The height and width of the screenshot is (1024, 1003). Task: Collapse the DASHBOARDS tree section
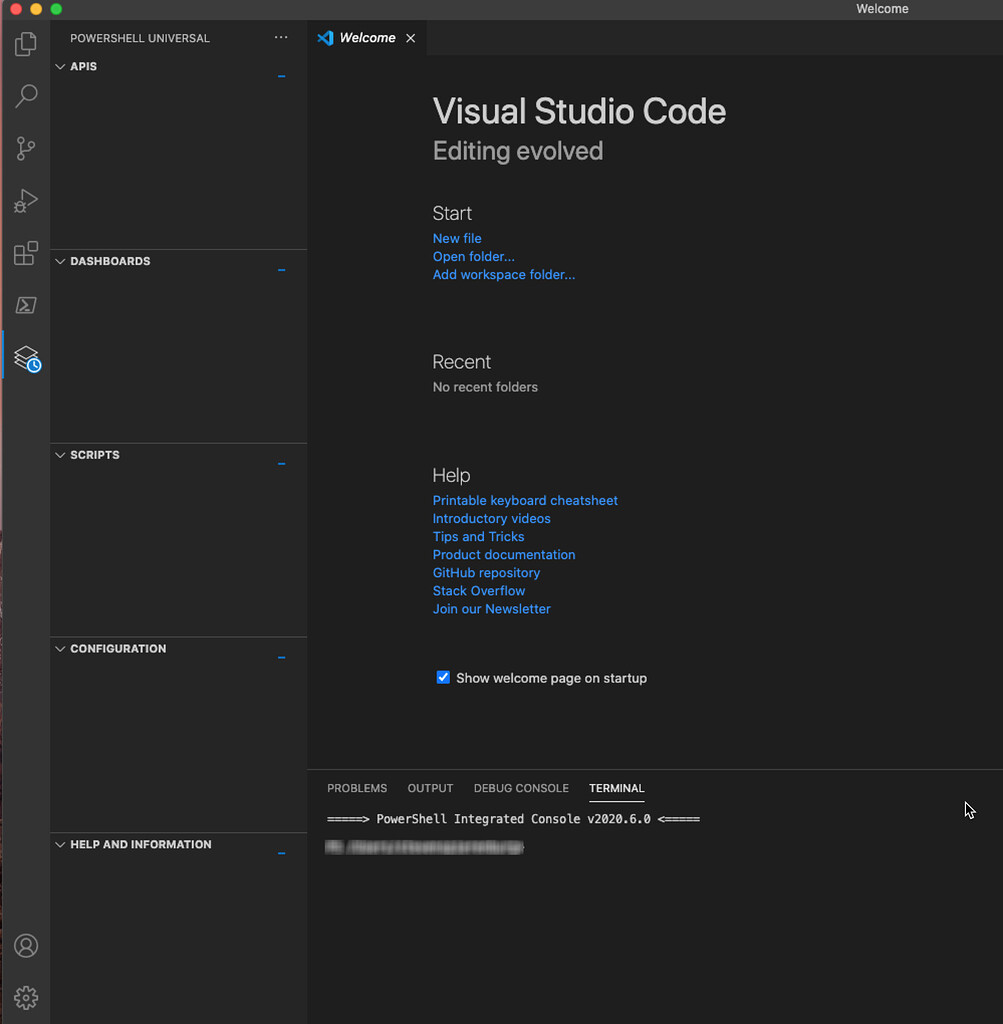(x=281, y=269)
